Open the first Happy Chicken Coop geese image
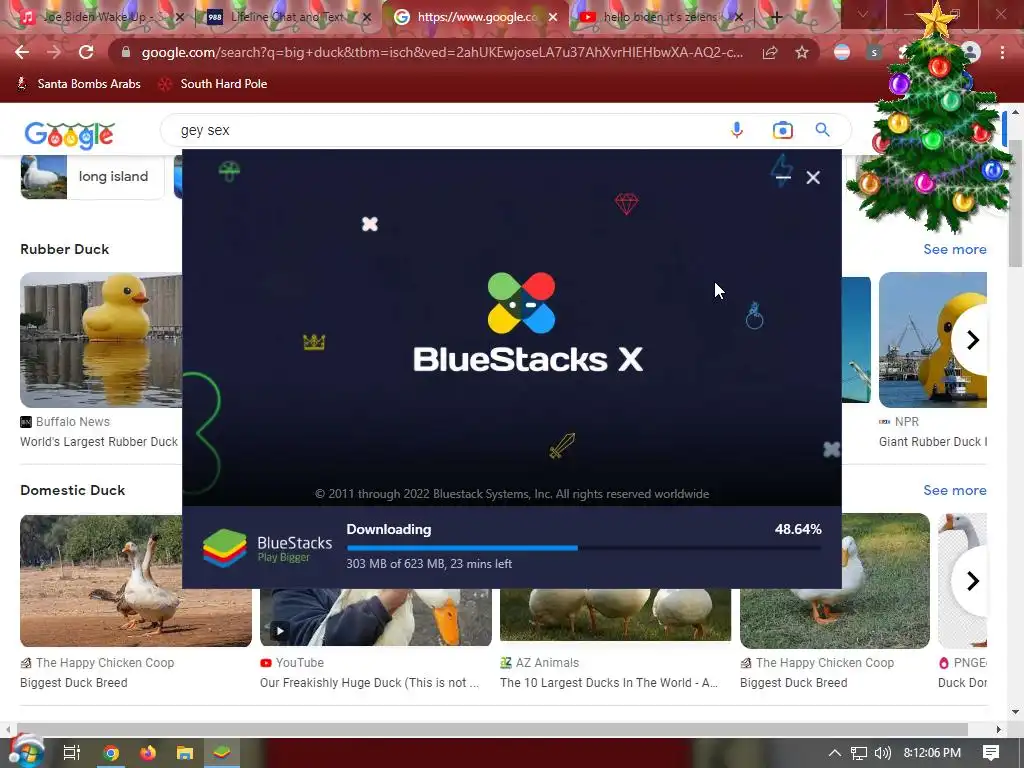1024x768 pixels. [136, 581]
